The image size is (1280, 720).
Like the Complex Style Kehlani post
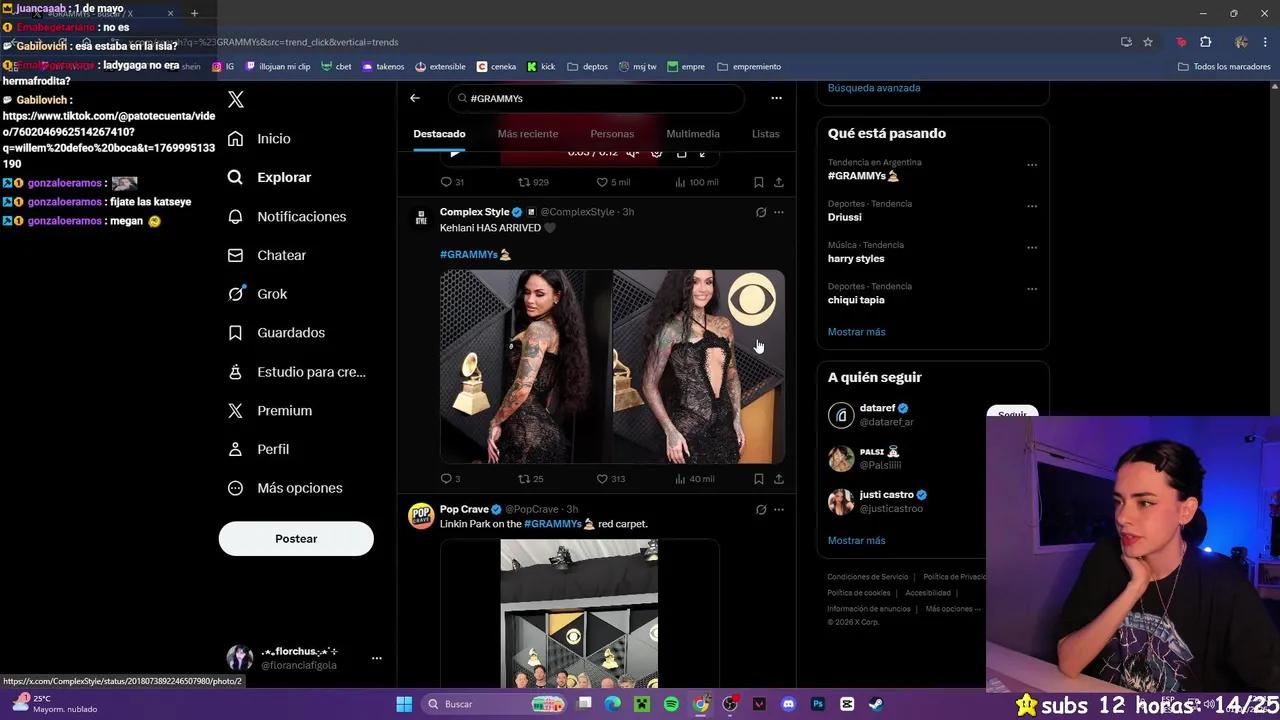coord(602,479)
